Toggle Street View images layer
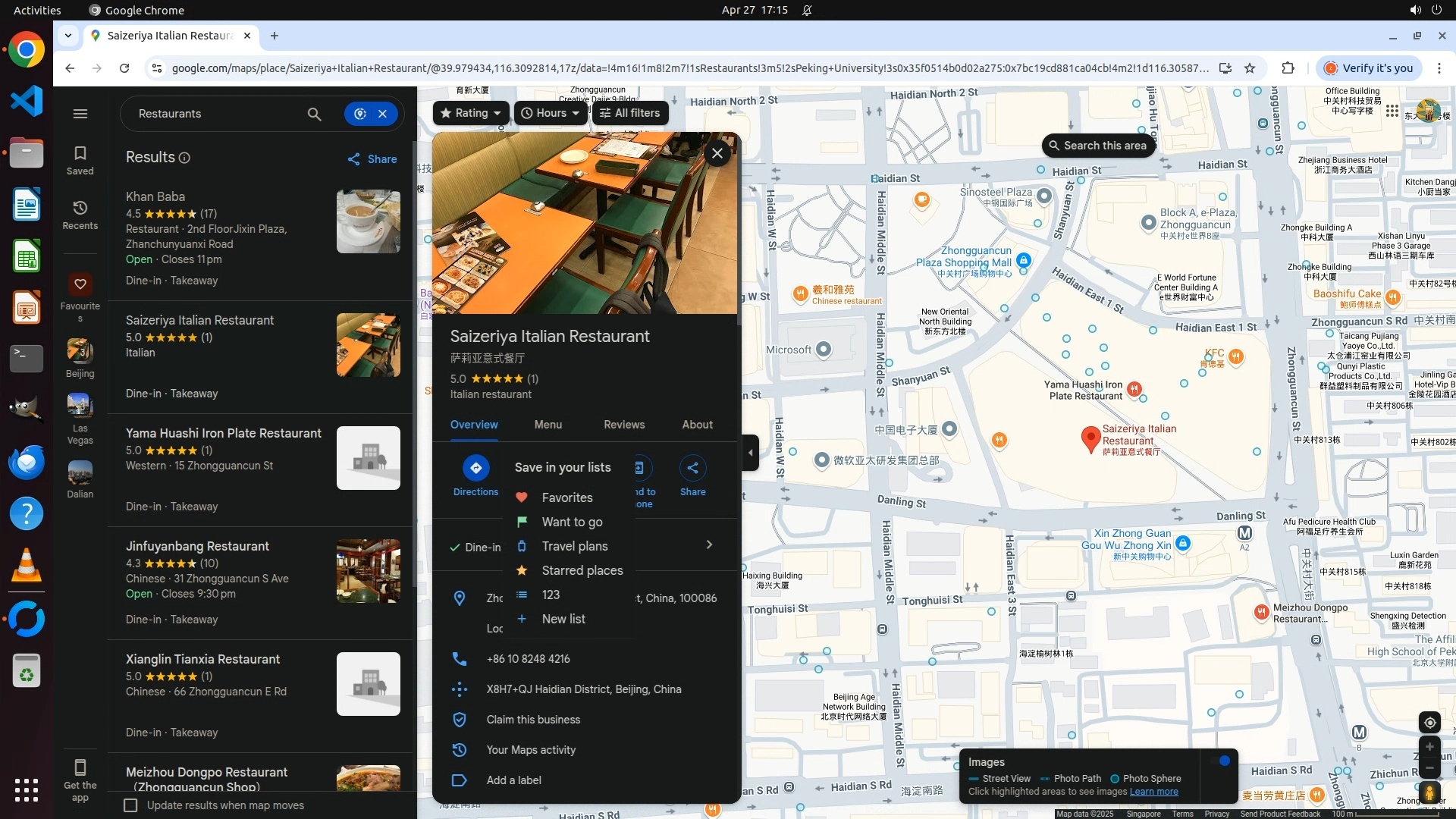The height and width of the screenshot is (819, 1456). pos(999,779)
